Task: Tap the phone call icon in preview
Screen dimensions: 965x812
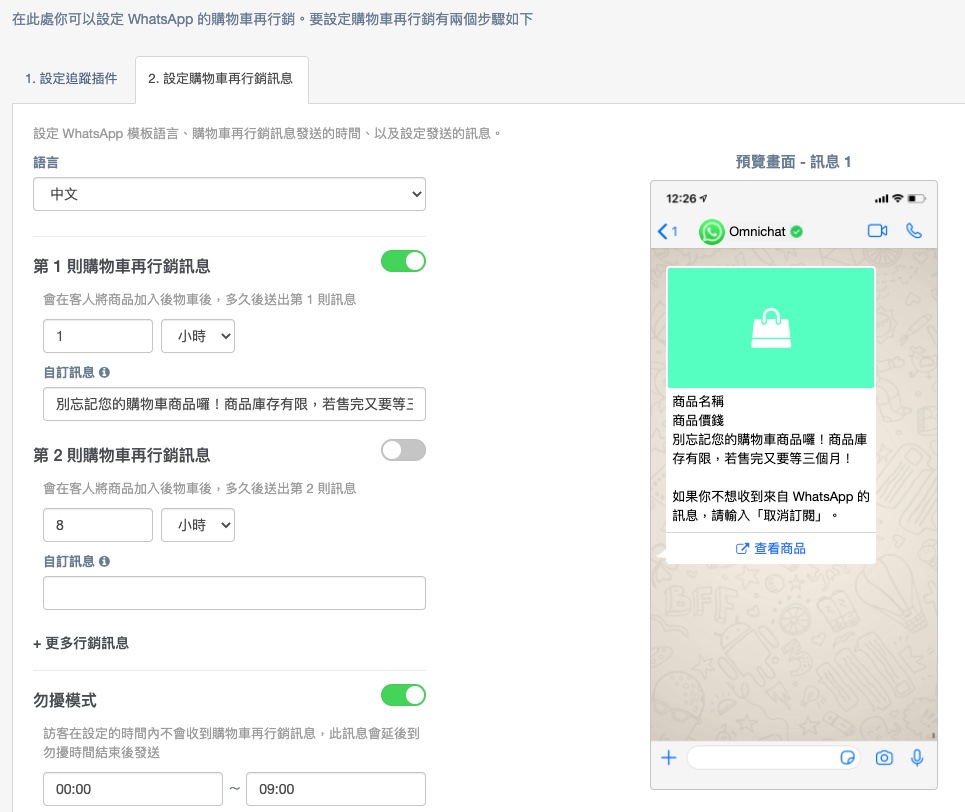Action: 914,231
